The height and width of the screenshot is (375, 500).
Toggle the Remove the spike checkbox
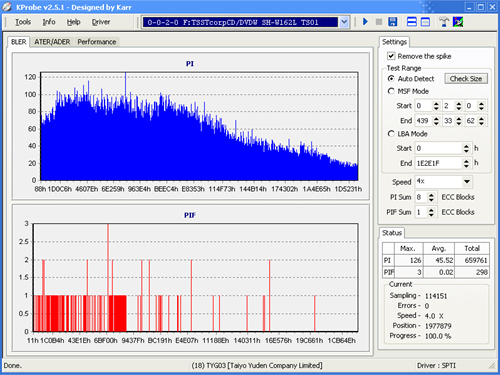(x=391, y=56)
